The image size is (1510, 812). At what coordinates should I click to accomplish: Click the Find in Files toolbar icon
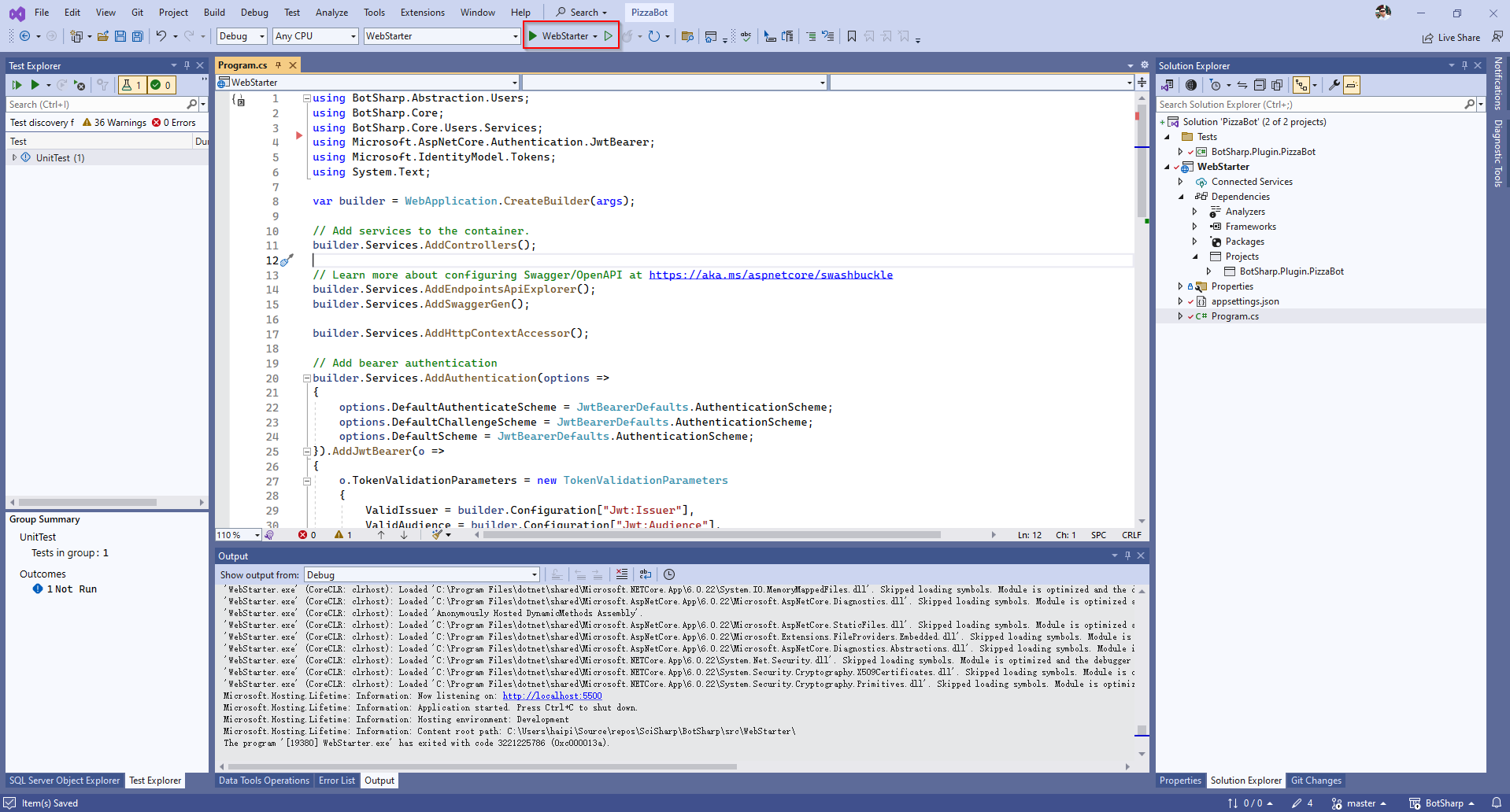coord(687,36)
